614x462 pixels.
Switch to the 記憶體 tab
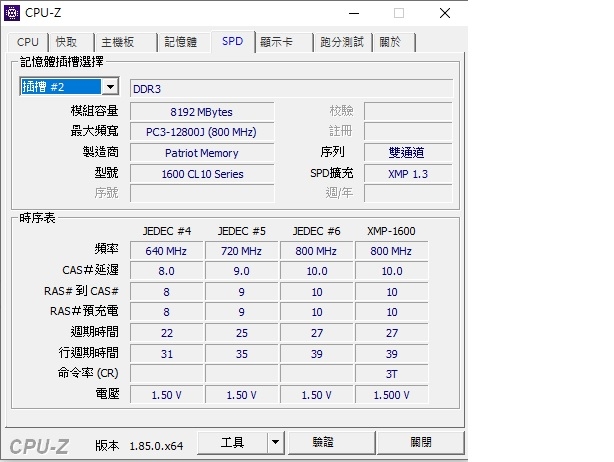tap(184, 42)
